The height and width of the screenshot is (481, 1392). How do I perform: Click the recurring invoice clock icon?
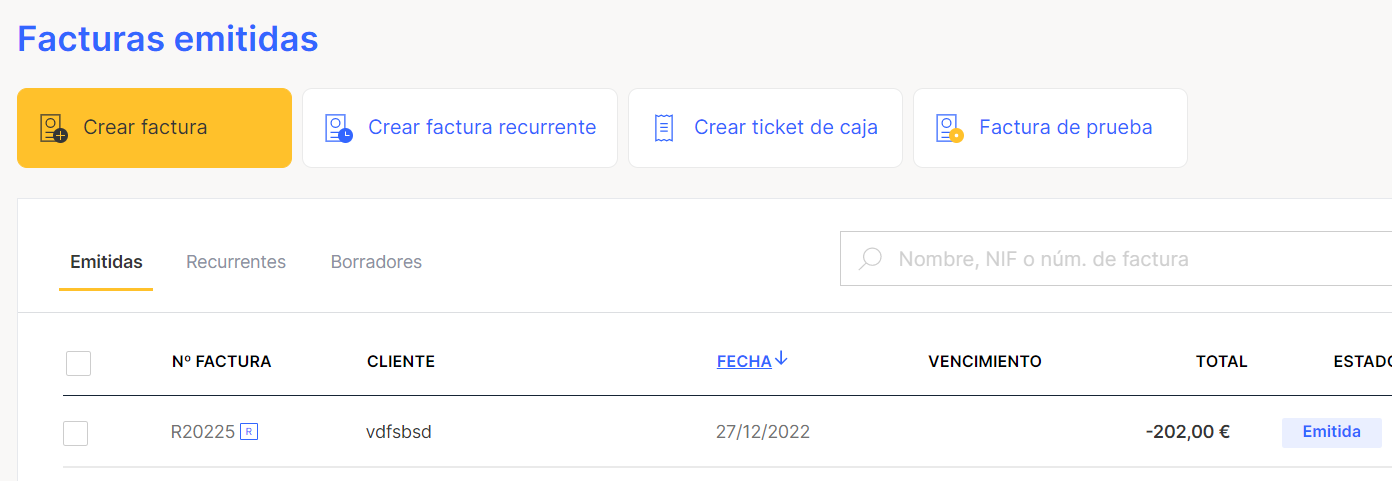[339, 128]
